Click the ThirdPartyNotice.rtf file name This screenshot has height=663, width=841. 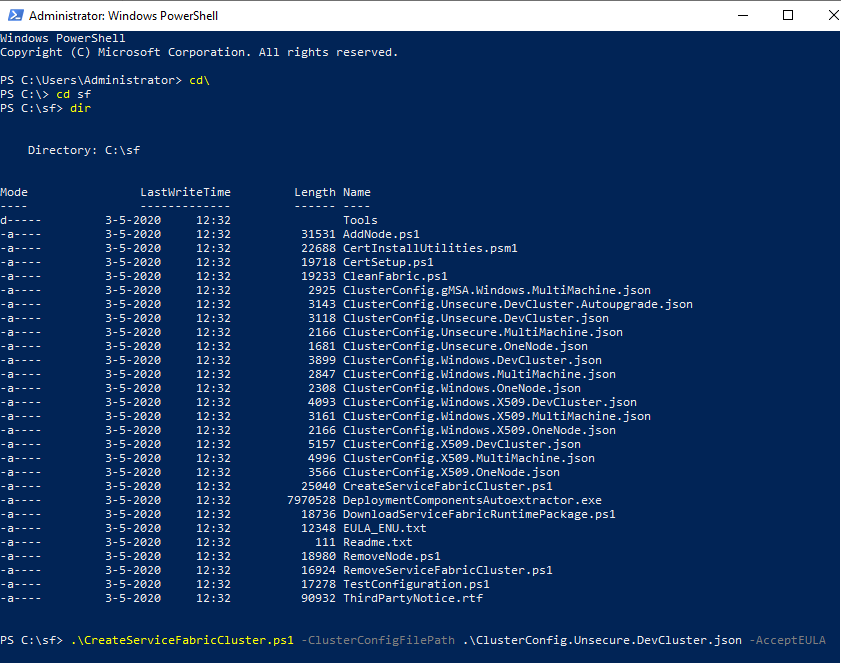click(x=412, y=598)
